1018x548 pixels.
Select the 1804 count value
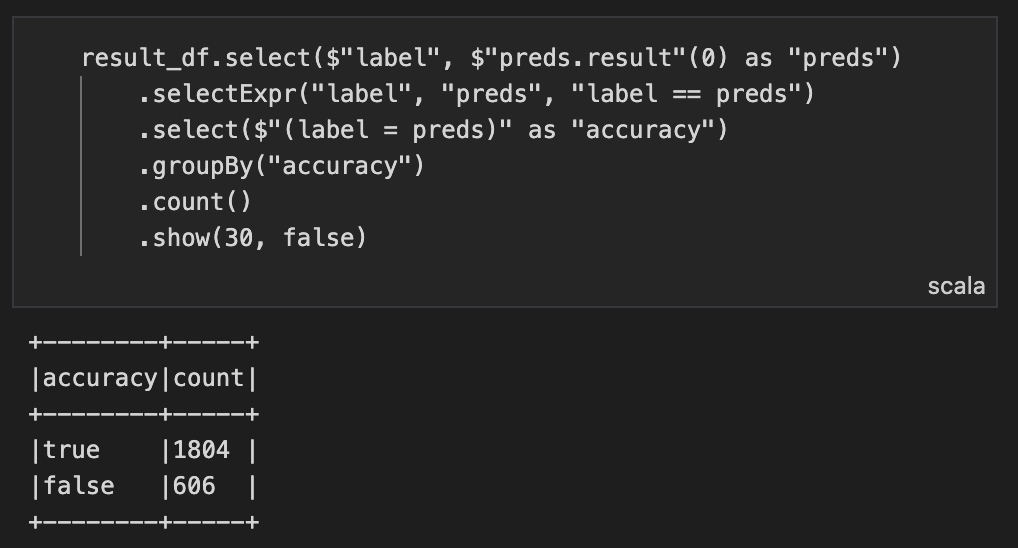tap(201, 450)
